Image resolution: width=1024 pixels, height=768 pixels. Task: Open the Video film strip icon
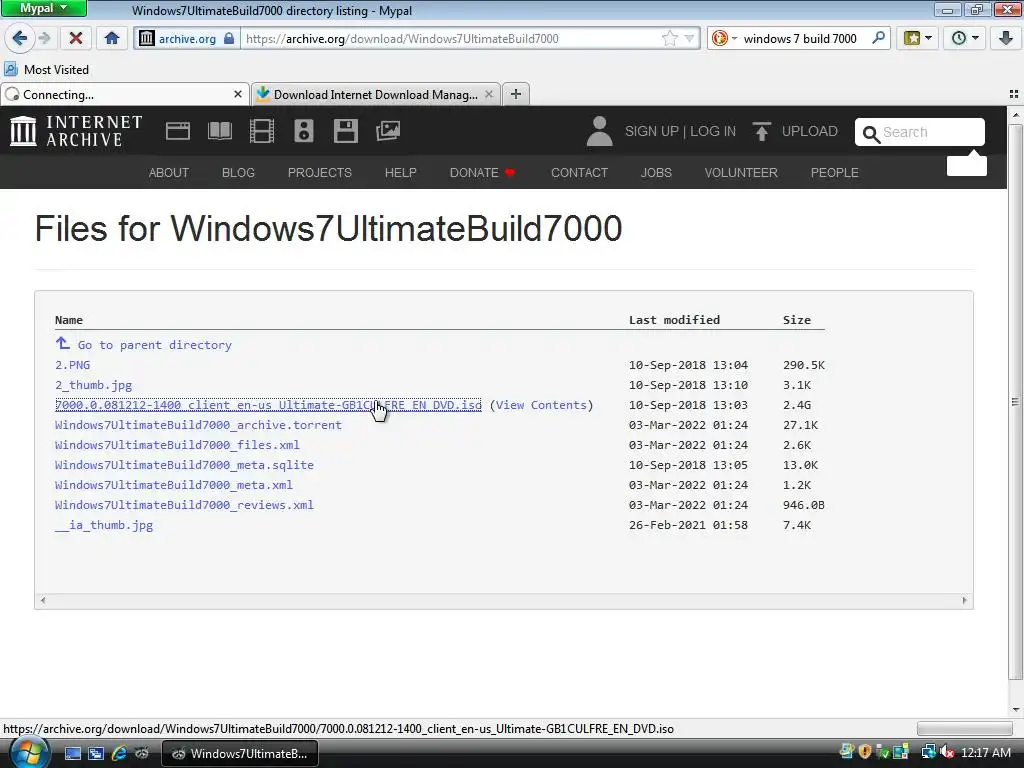click(x=261, y=131)
